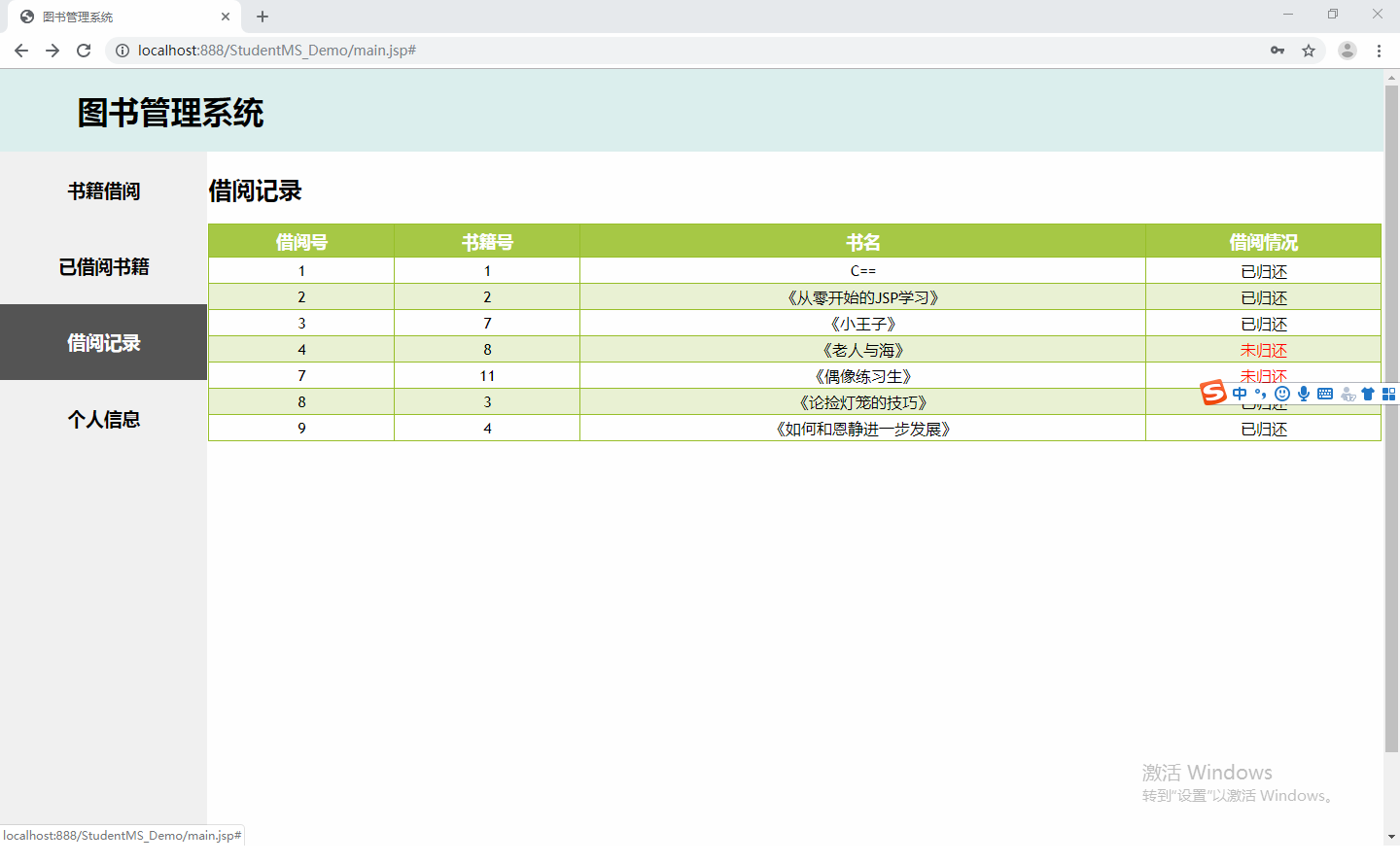This screenshot has width=1400, height=864.
Task: Click the vertical scrollbar thumb
Action: click(1391, 418)
